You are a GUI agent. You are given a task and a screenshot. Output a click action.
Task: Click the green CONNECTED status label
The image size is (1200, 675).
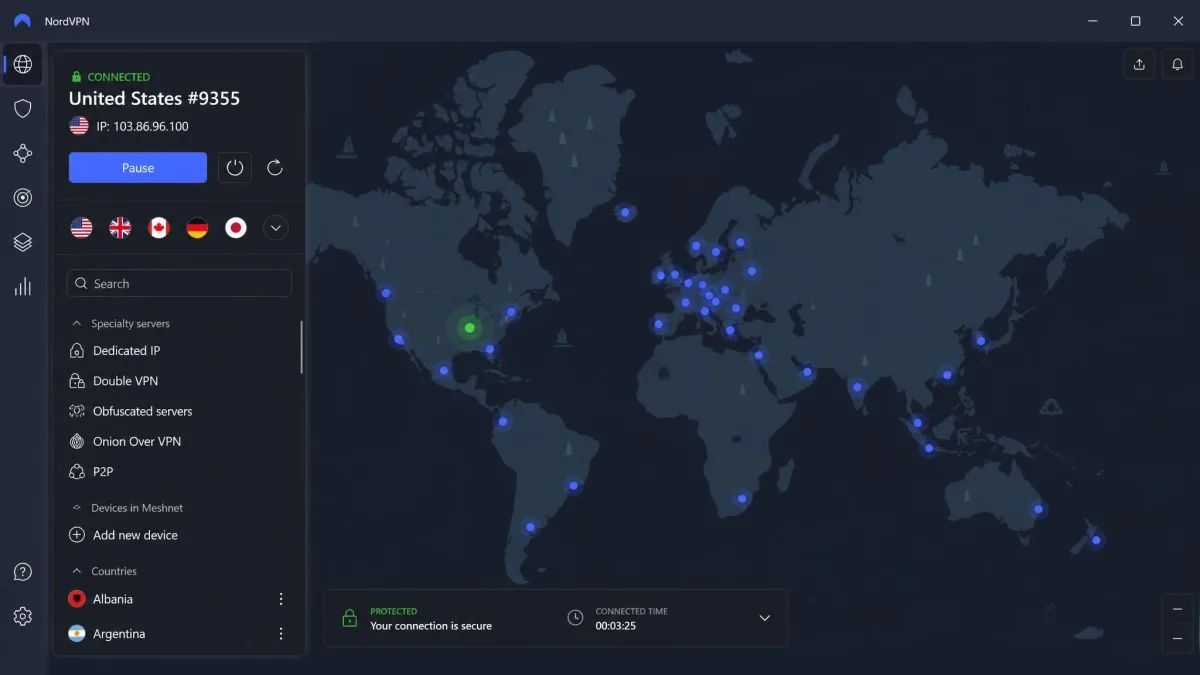[x=119, y=77]
